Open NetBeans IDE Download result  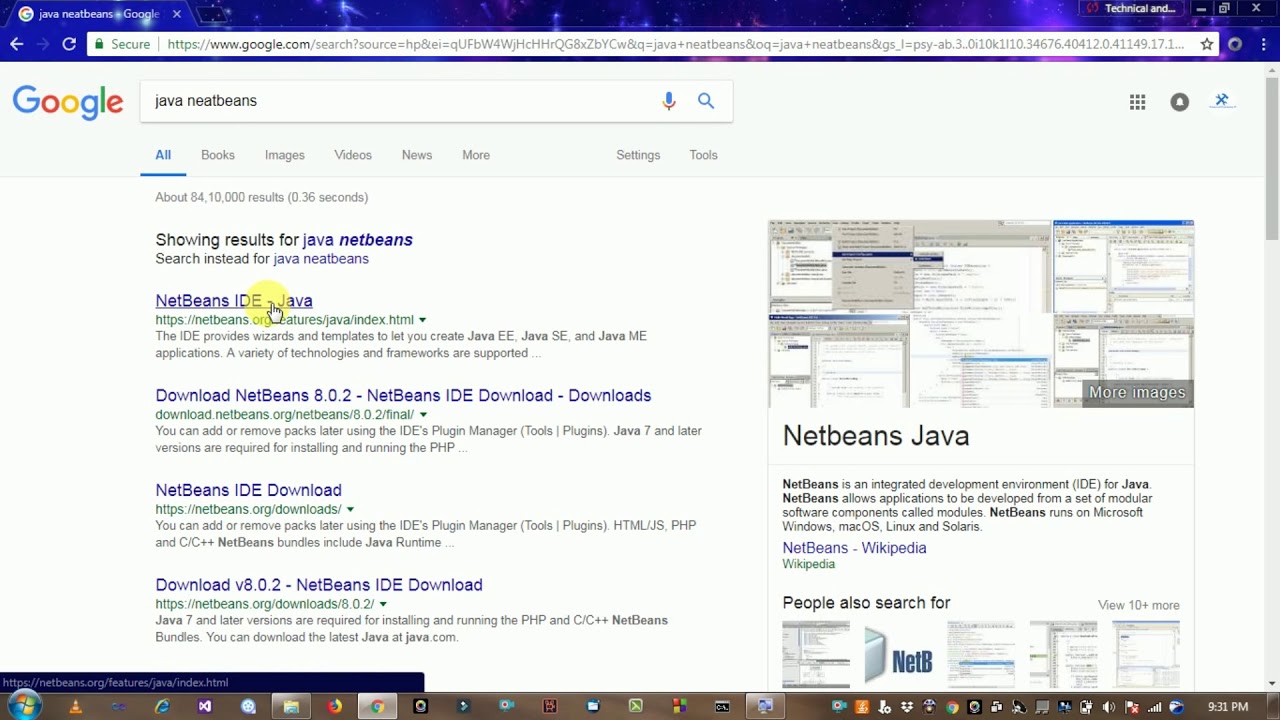(x=248, y=490)
